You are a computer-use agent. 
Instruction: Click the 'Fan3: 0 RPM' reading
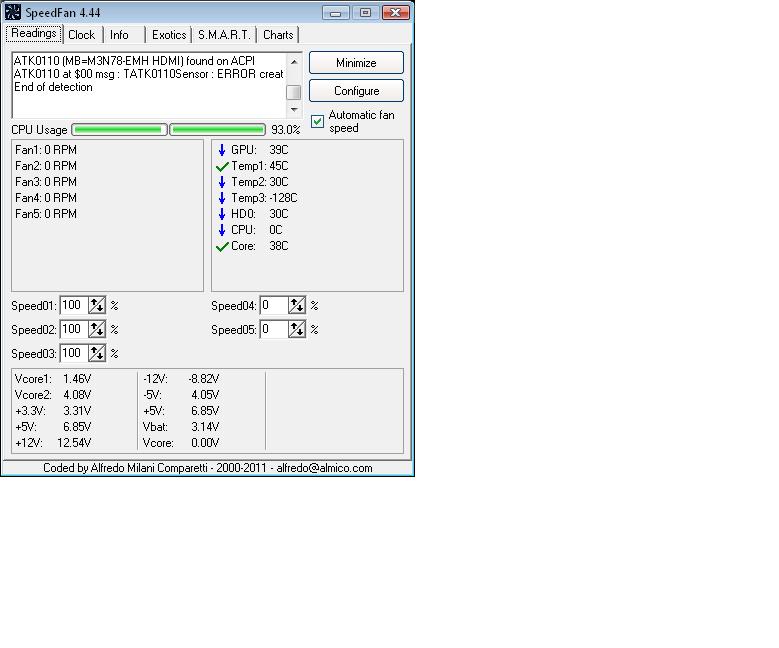click(x=46, y=182)
